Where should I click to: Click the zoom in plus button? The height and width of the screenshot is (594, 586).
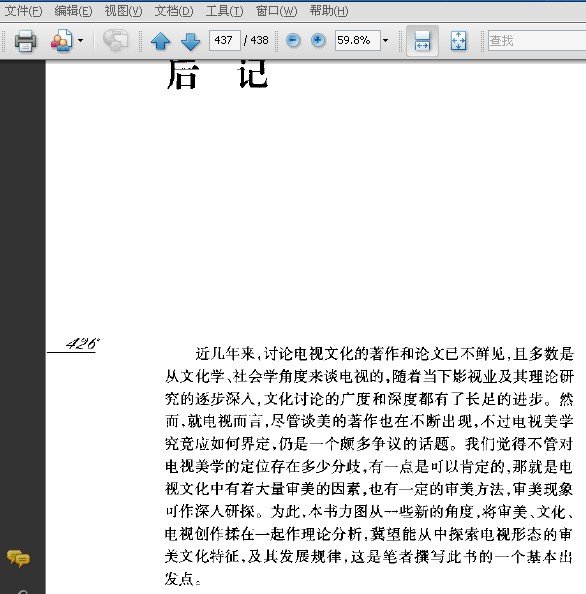[318, 40]
